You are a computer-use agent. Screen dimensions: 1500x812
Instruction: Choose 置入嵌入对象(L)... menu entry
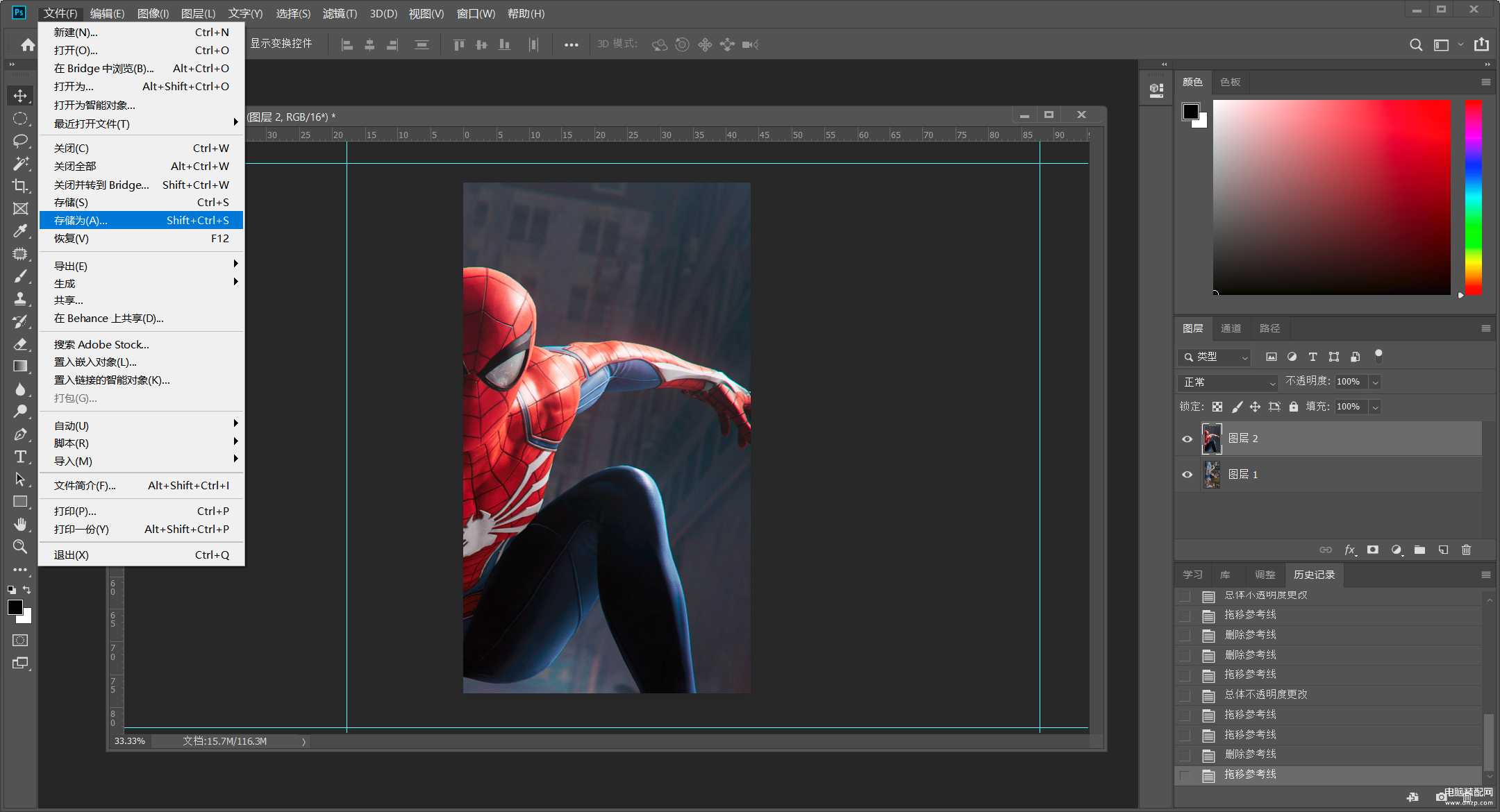tap(142, 362)
